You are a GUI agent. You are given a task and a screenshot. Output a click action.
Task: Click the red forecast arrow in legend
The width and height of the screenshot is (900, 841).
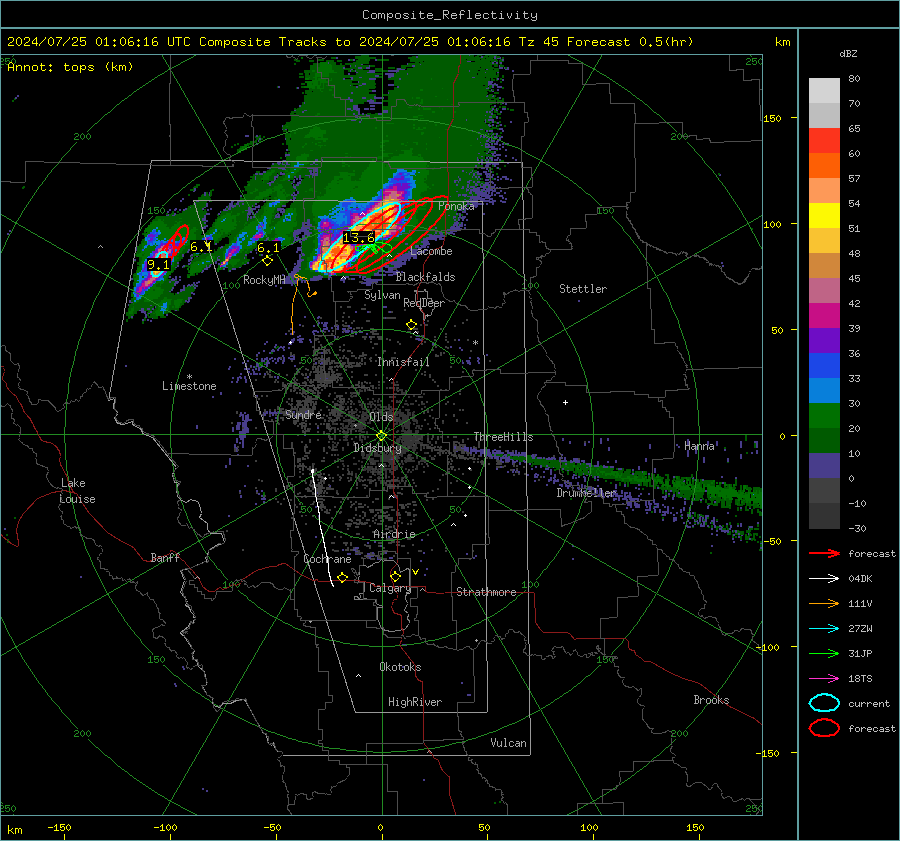tap(824, 553)
